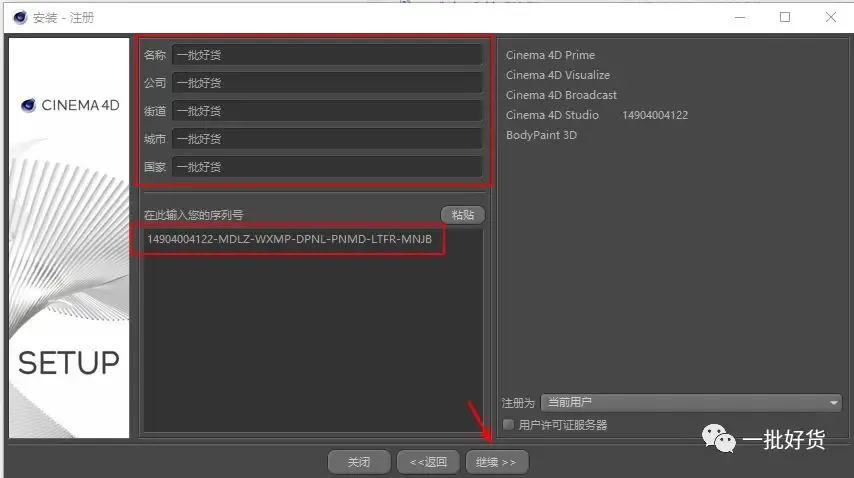Open the 注册为 当前用户 dropdown

(x=691, y=402)
